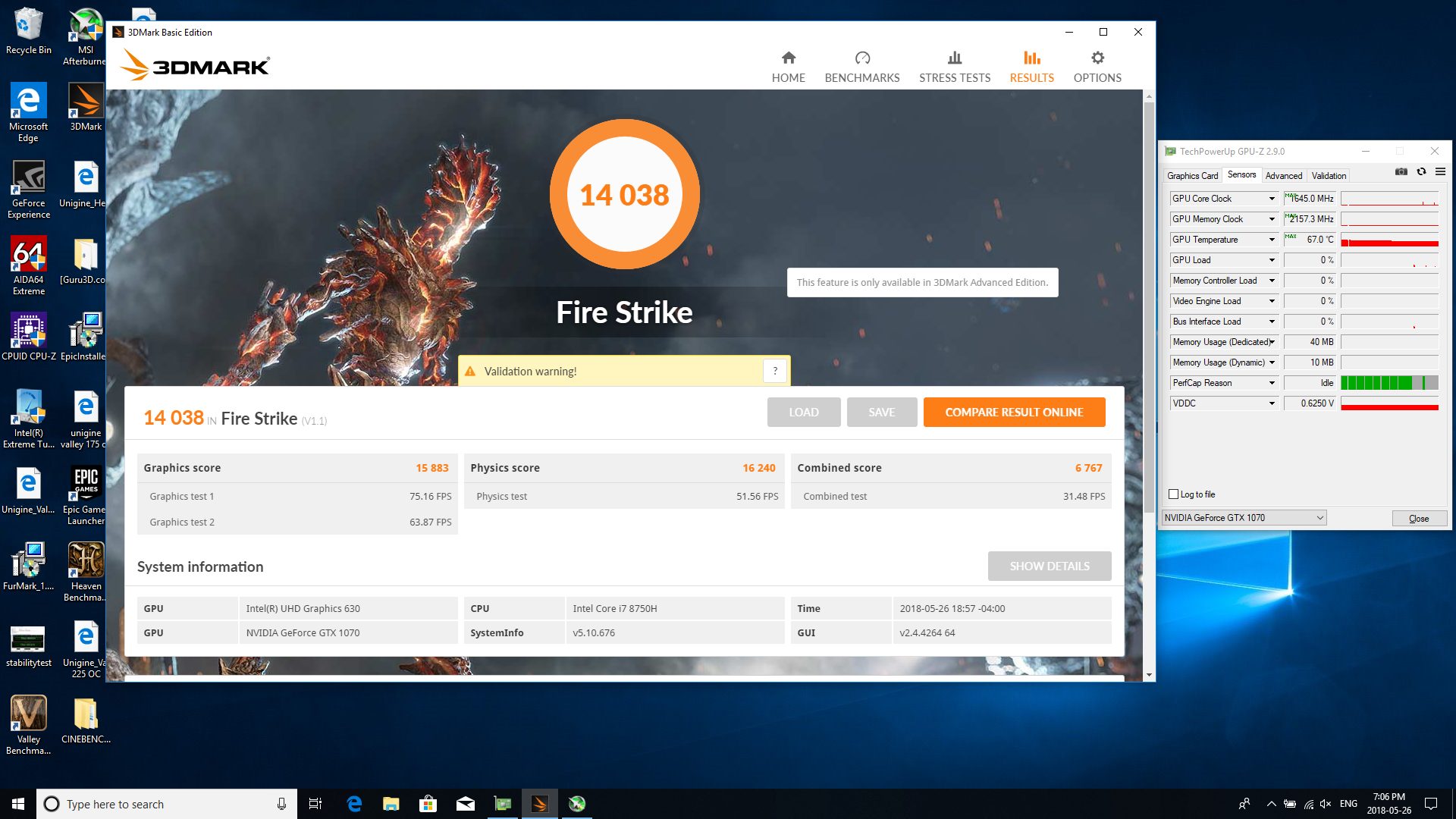Open stabilitytest desktop icon
This screenshot has height=819, width=1456.
28,645
